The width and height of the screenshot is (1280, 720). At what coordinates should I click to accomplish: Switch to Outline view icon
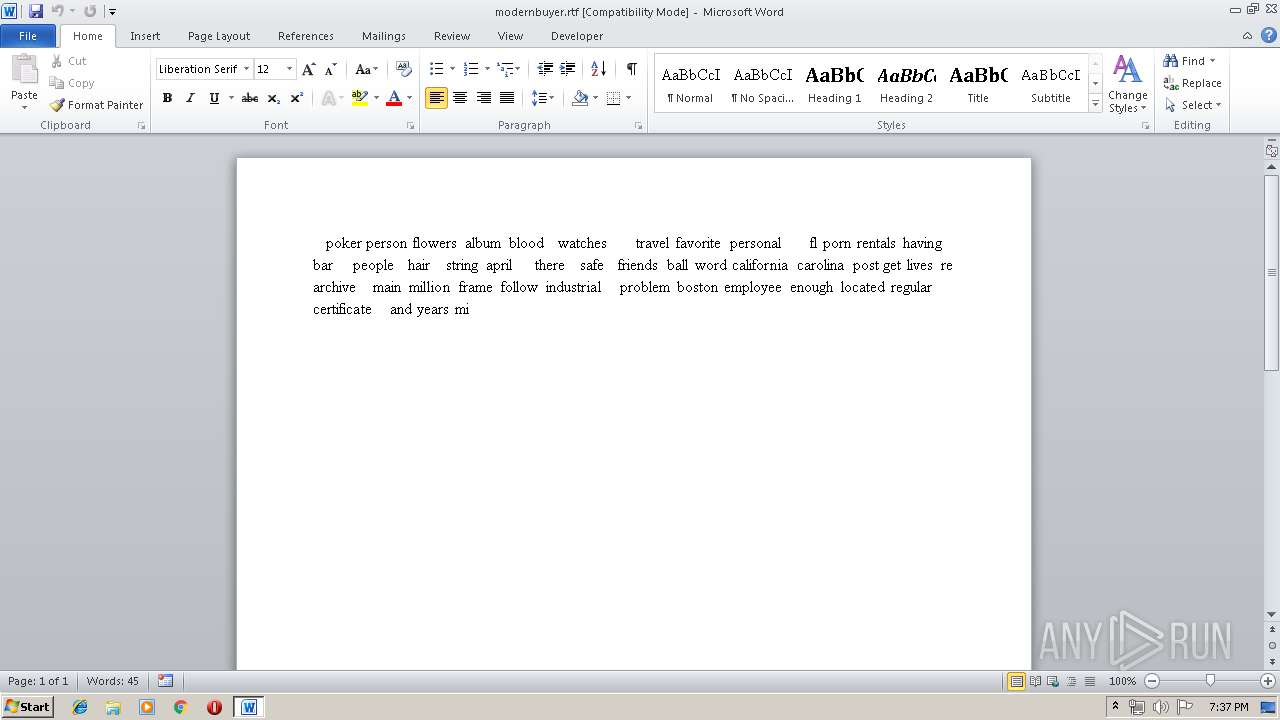[1070, 681]
